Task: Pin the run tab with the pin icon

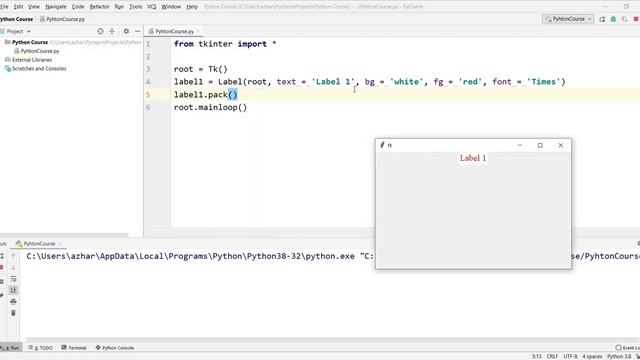Action: click(x=2, y=296)
